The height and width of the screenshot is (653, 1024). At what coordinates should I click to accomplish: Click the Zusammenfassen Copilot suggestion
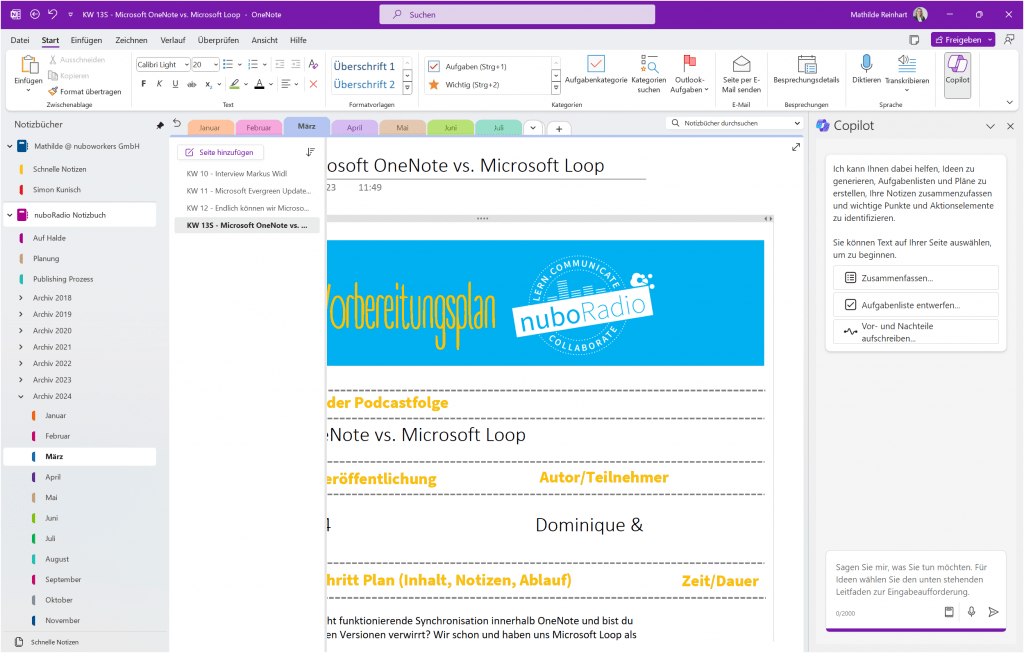pos(915,277)
